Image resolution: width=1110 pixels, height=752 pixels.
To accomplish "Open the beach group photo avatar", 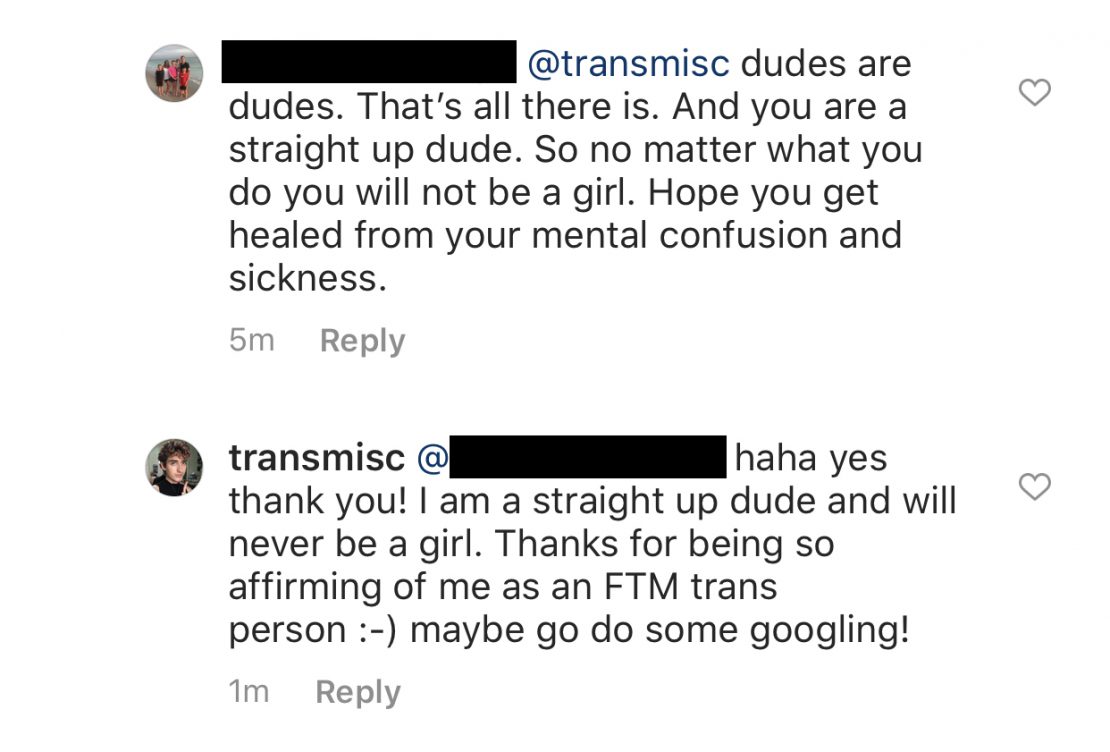I will (174, 73).
